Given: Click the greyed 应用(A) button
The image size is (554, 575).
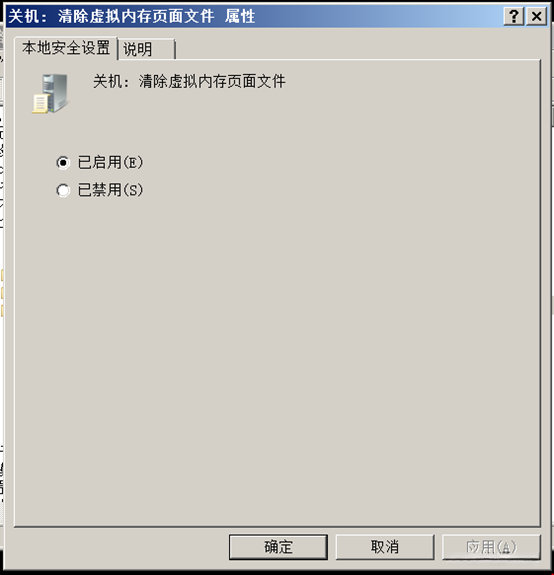Looking at the screenshot, I should pos(491,547).
